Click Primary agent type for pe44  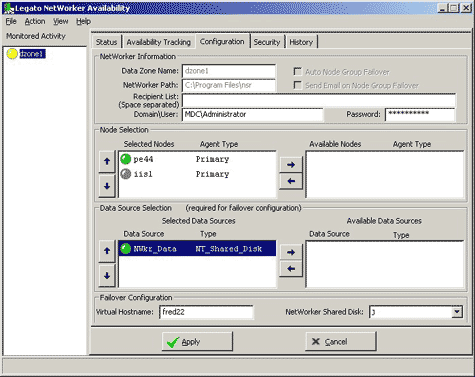(212, 159)
